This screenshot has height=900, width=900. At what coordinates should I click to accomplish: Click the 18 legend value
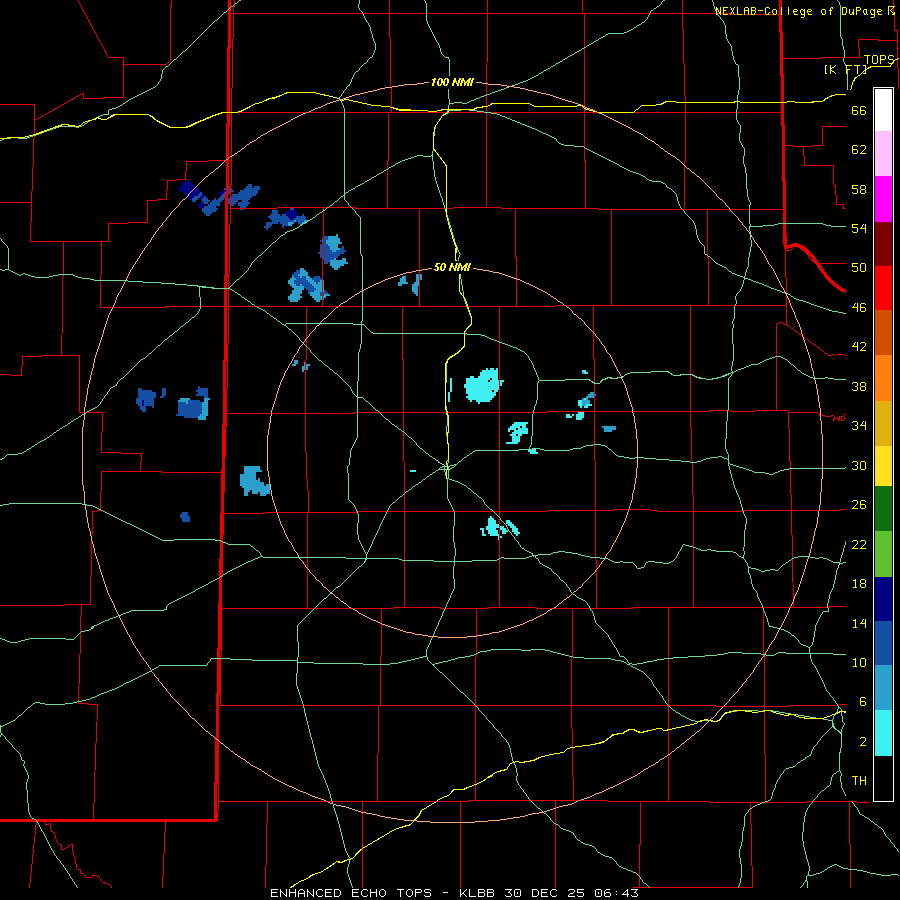pyautogui.click(x=859, y=584)
